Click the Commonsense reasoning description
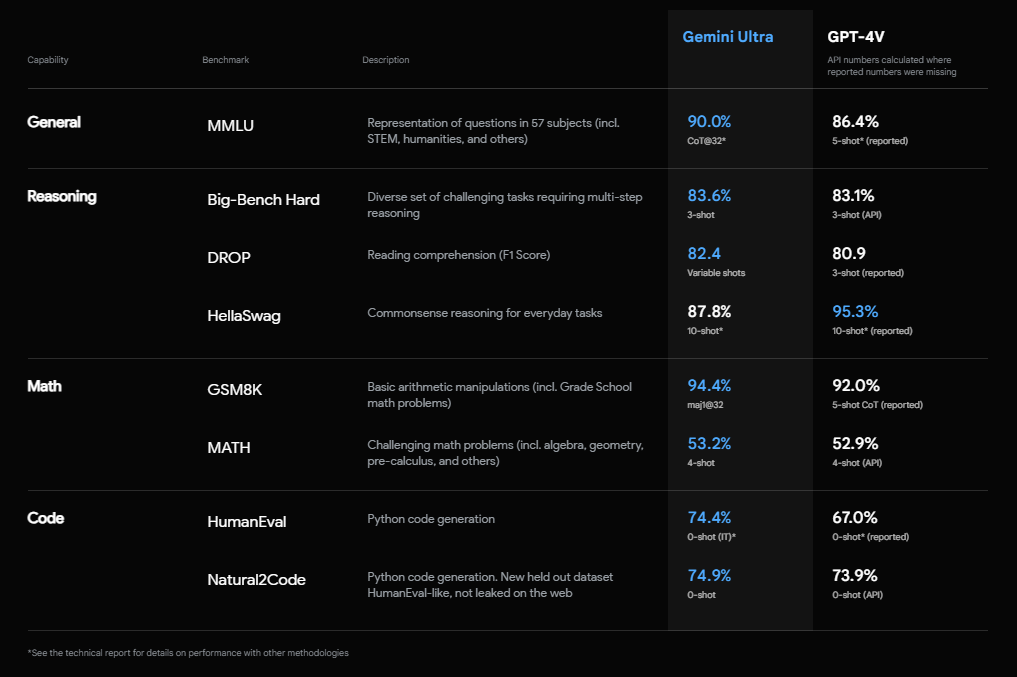 (485, 313)
